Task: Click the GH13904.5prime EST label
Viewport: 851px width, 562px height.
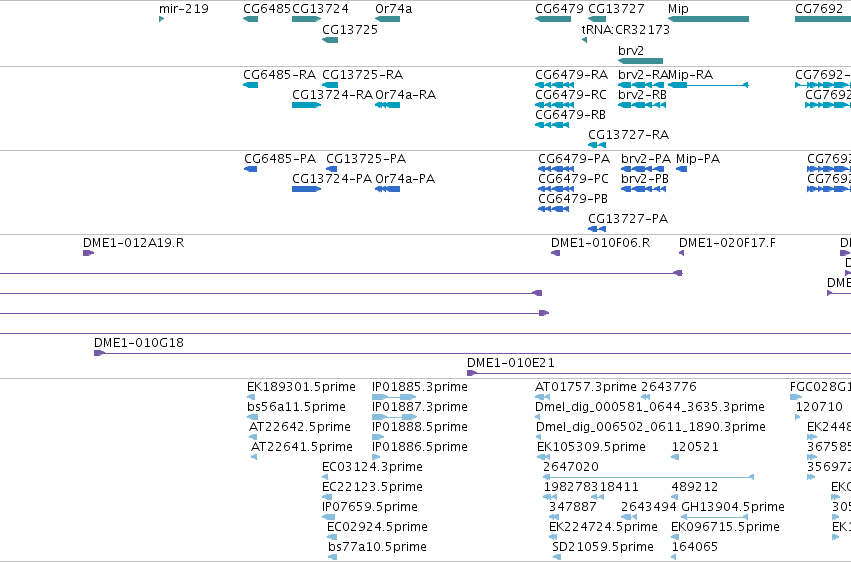Action: pos(733,507)
